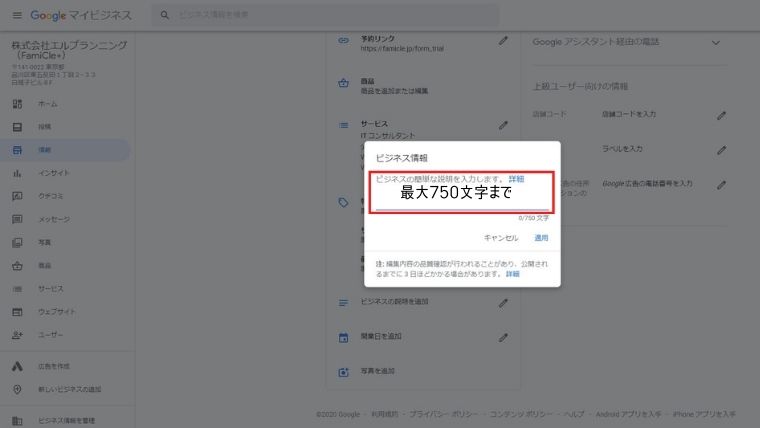The height and width of the screenshot is (428, 760).
Task: Click the 写真を追加 camera icon
Action: (343, 372)
